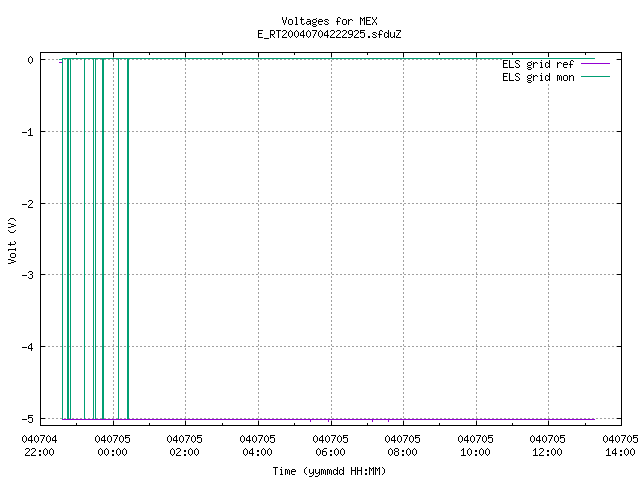Click the y-axis tick label 0

(31, 60)
